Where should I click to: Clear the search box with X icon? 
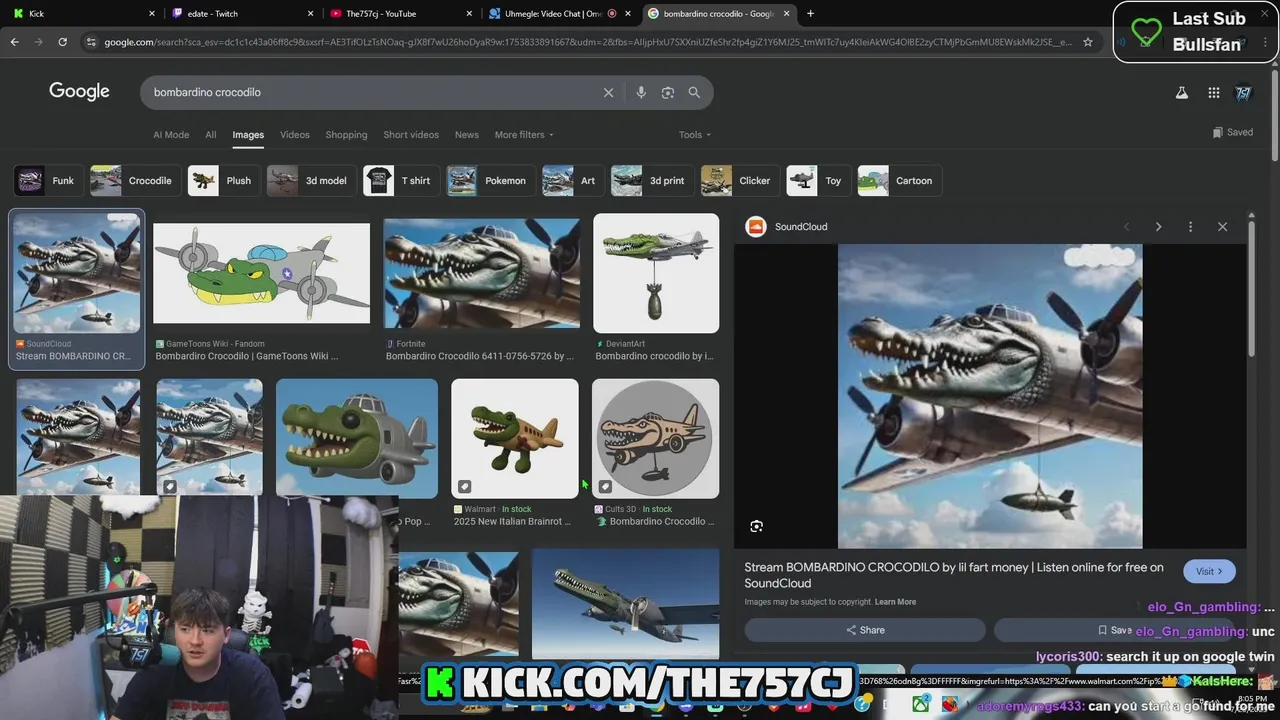pos(608,92)
